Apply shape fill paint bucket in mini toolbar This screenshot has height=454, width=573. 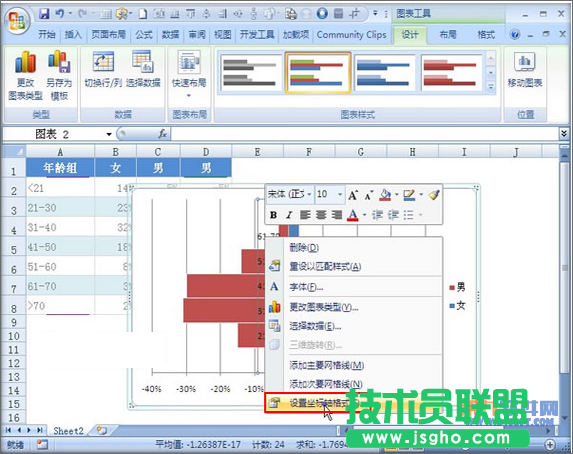385,195
